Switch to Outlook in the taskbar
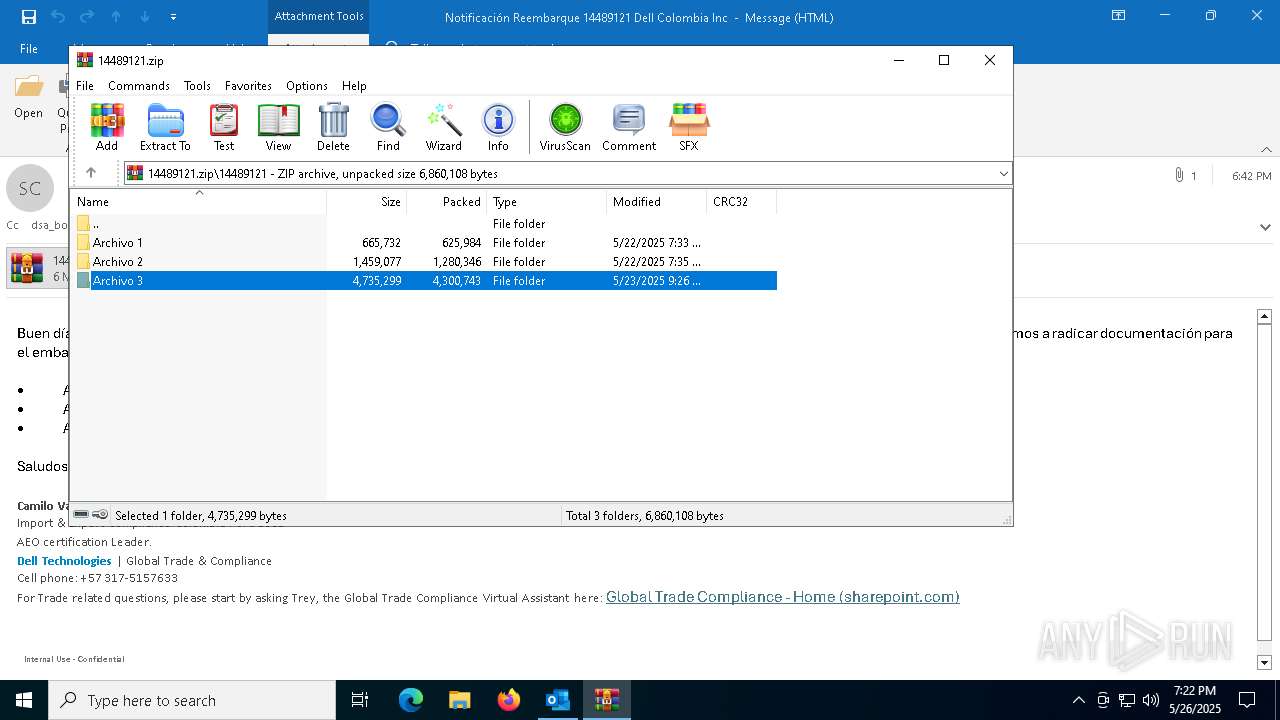 coord(557,700)
